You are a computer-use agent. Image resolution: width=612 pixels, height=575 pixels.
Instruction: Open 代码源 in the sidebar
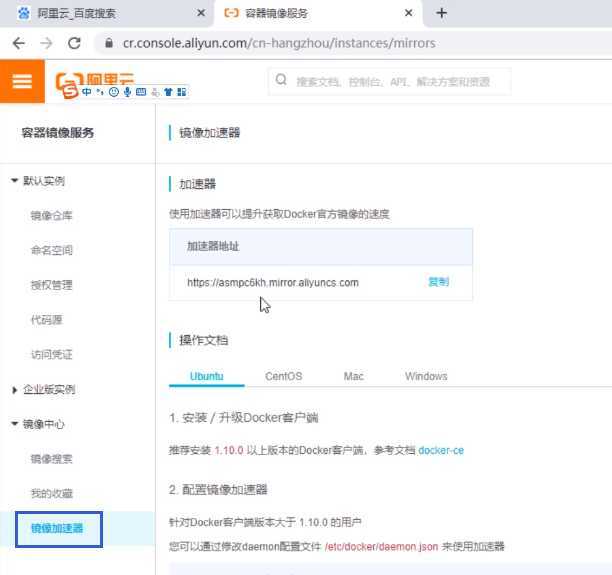coord(46,320)
